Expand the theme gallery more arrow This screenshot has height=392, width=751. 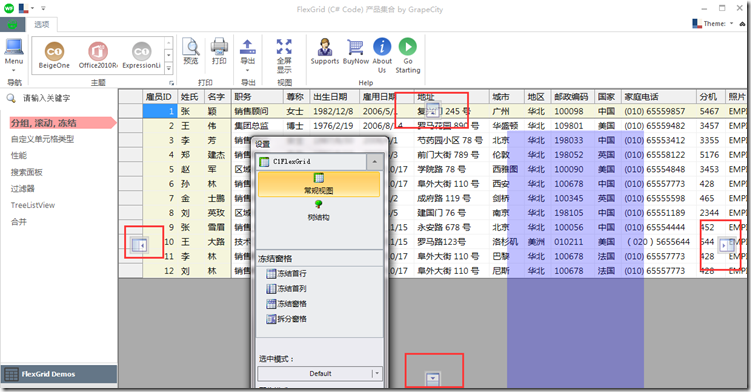coord(169,69)
